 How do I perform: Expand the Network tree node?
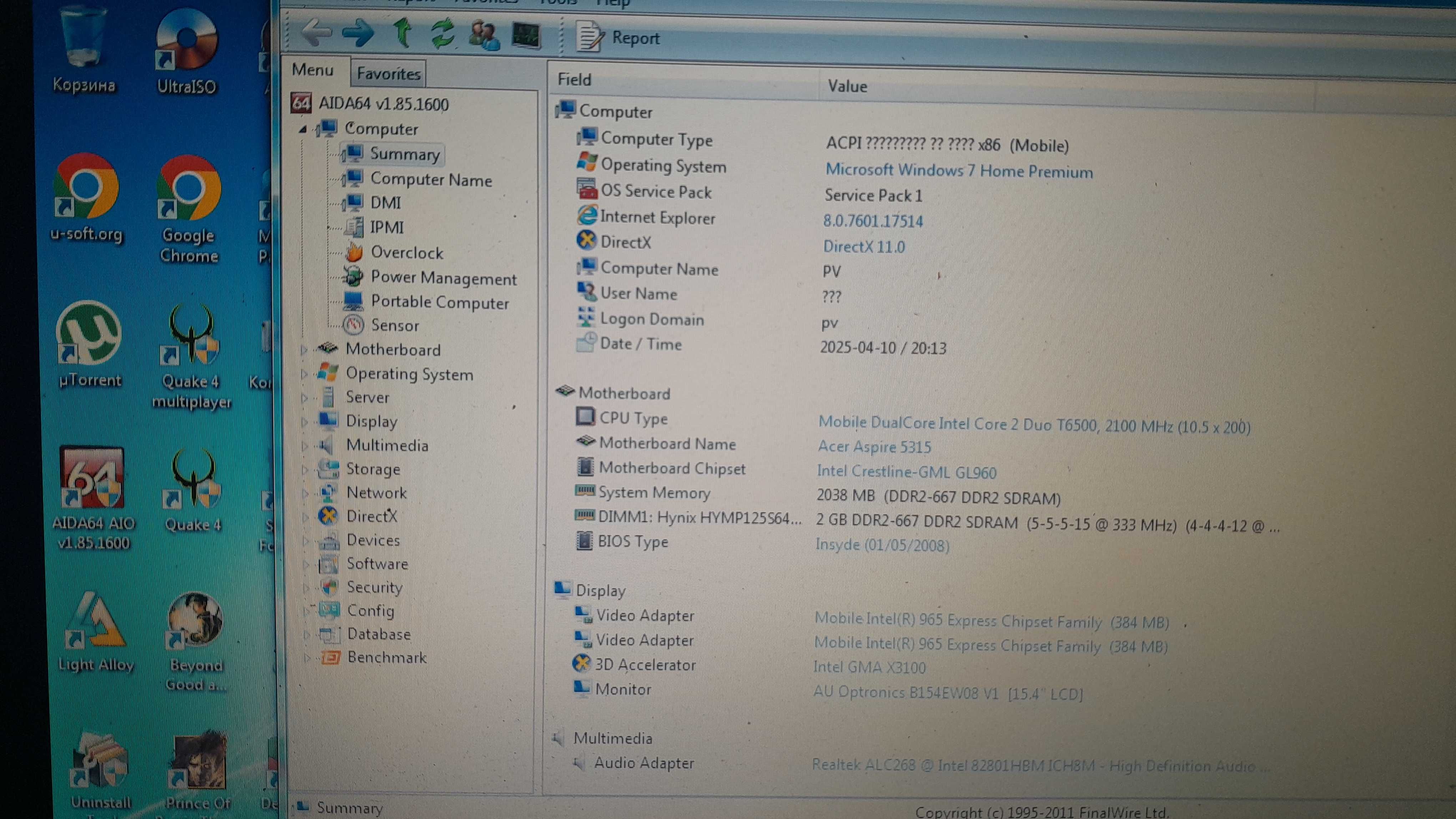[306, 493]
